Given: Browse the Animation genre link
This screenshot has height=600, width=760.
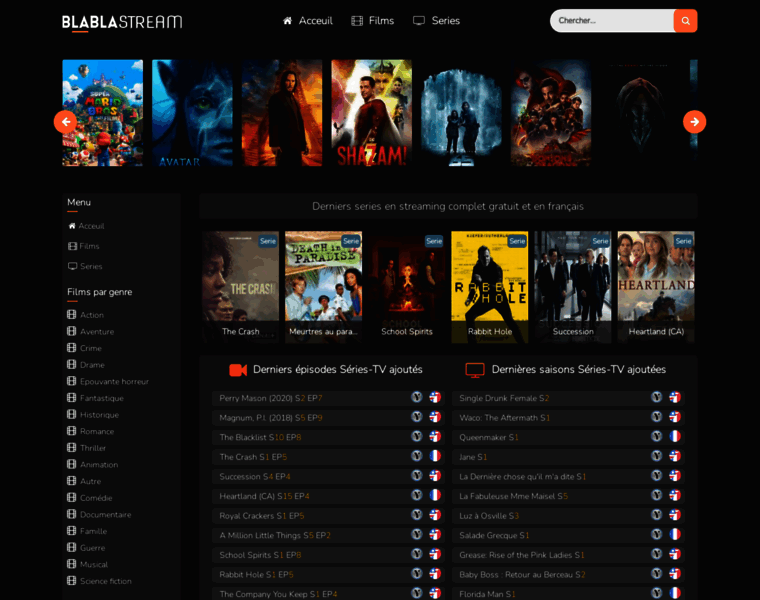Looking at the screenshot, I should click(99, 464).
